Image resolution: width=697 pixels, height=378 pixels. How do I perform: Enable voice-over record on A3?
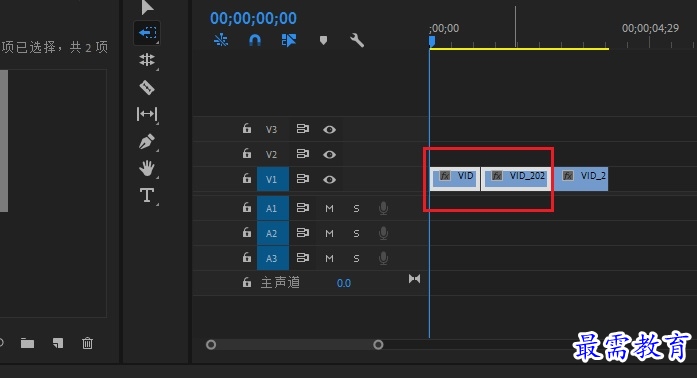point(383,258)
